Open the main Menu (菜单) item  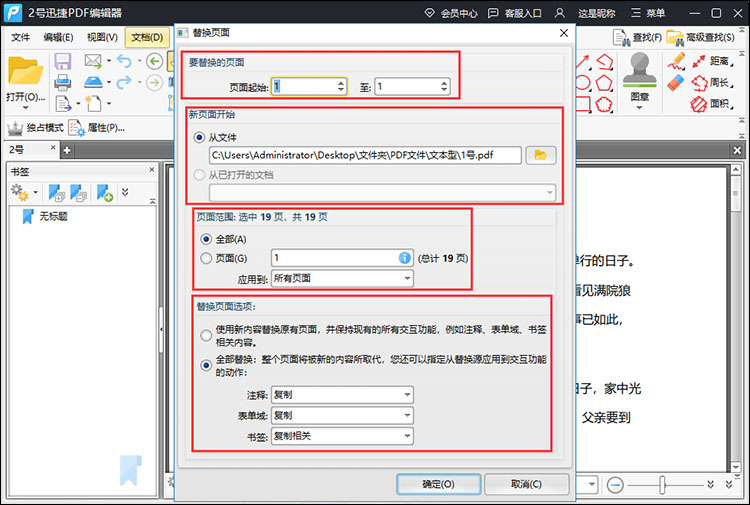(x=648, y=13)
